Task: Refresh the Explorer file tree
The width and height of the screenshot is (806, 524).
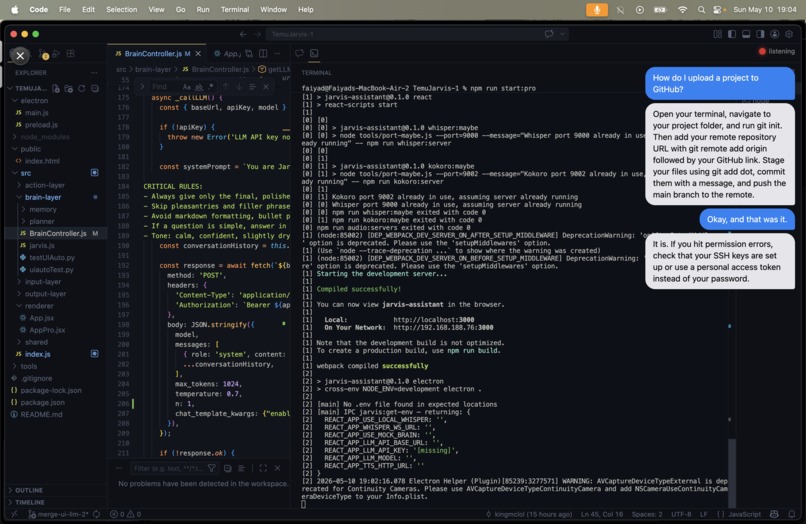Action: (82, 88)
